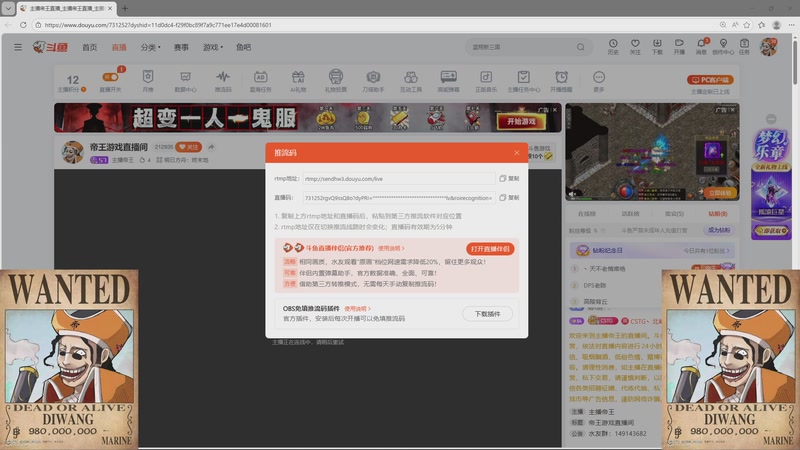Expand the 游戏 dropdown menu
Image resolution: width=800 pixels, height=450 pixels.
(213, 47)
